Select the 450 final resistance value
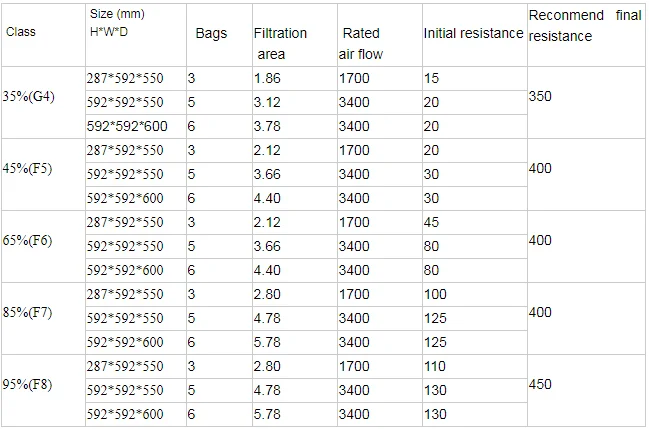 tap(540, 384)
